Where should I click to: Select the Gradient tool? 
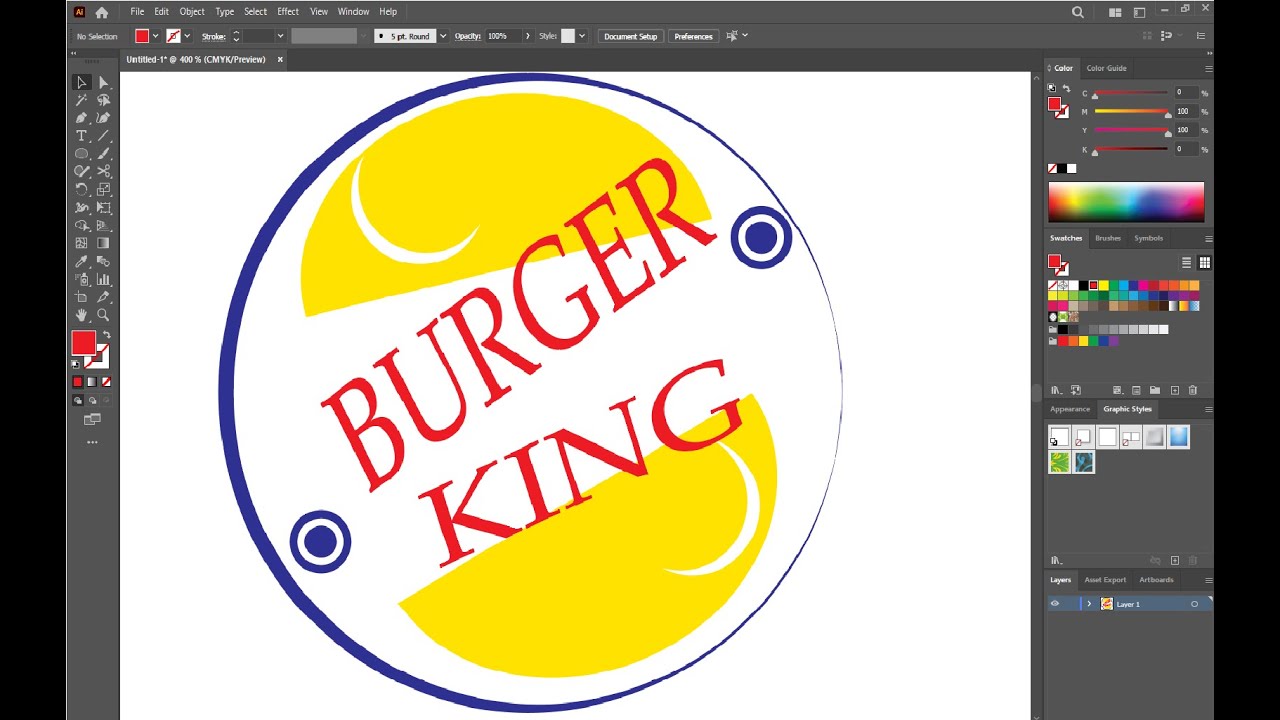click(x=103, y=243)
